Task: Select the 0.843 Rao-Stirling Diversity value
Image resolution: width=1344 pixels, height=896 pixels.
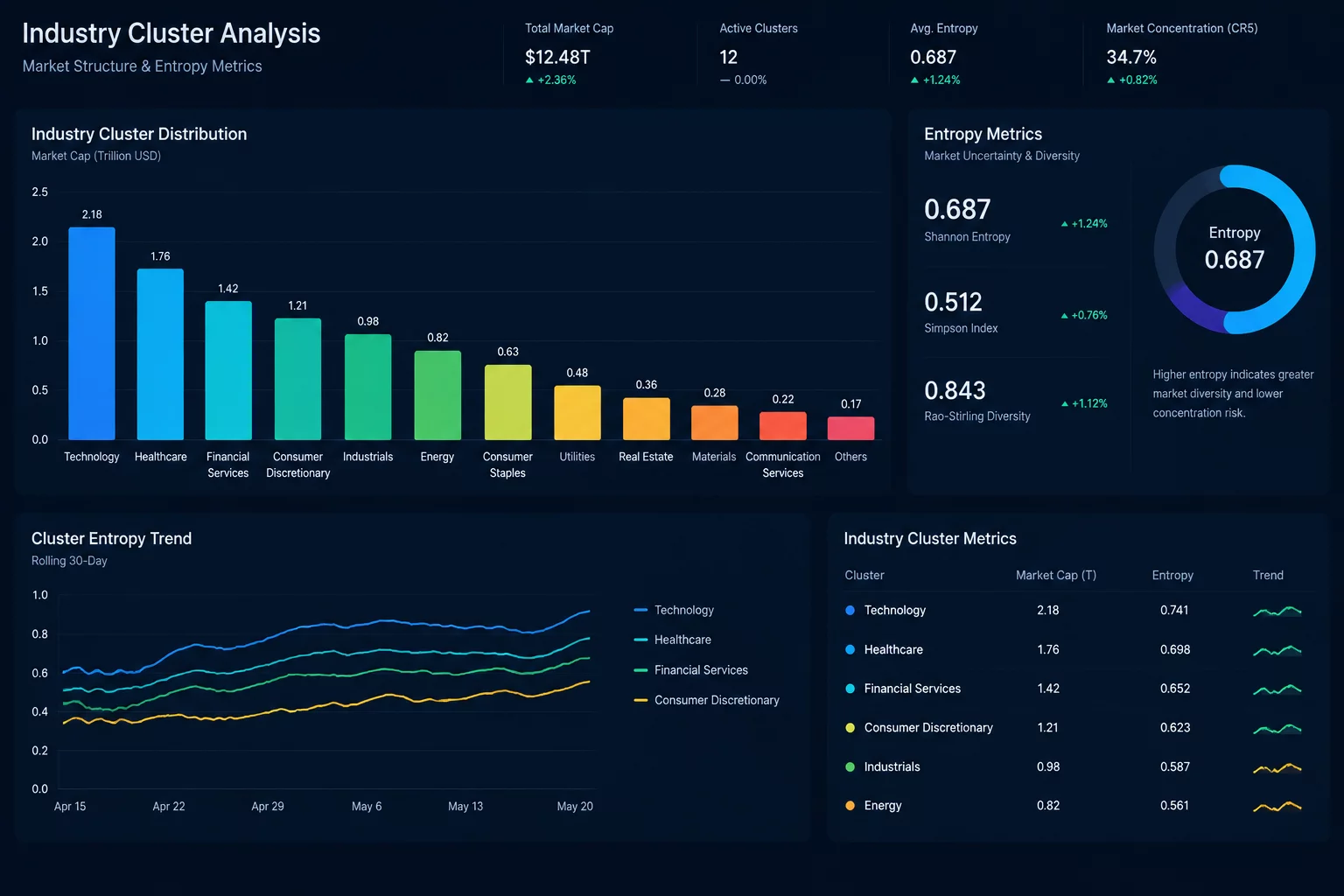Action: coord(955,390)
